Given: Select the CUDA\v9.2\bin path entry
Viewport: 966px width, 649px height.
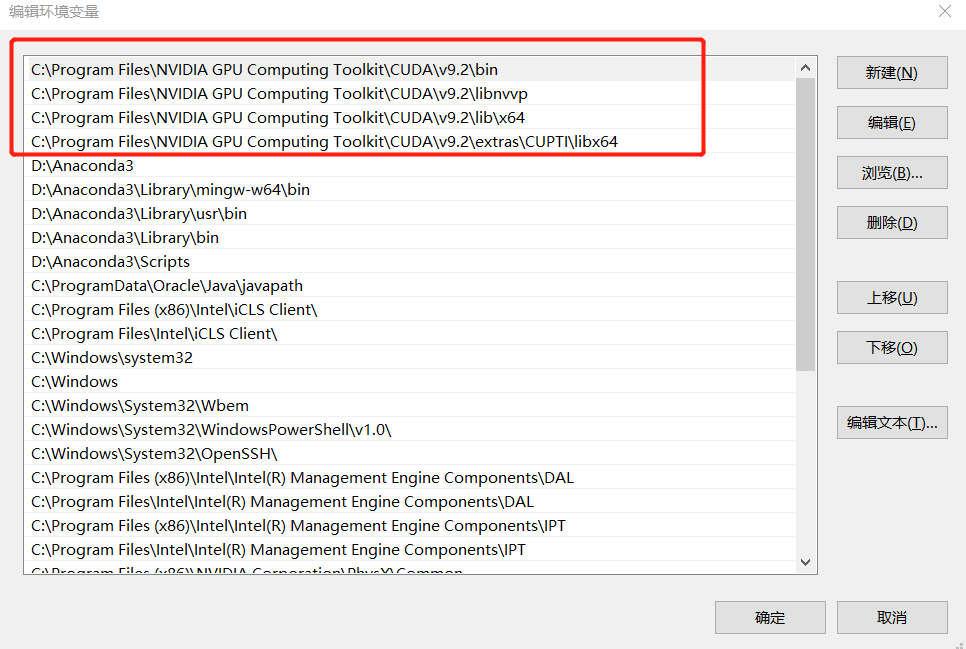Looking at the screenshot, I should pos(410,70).
